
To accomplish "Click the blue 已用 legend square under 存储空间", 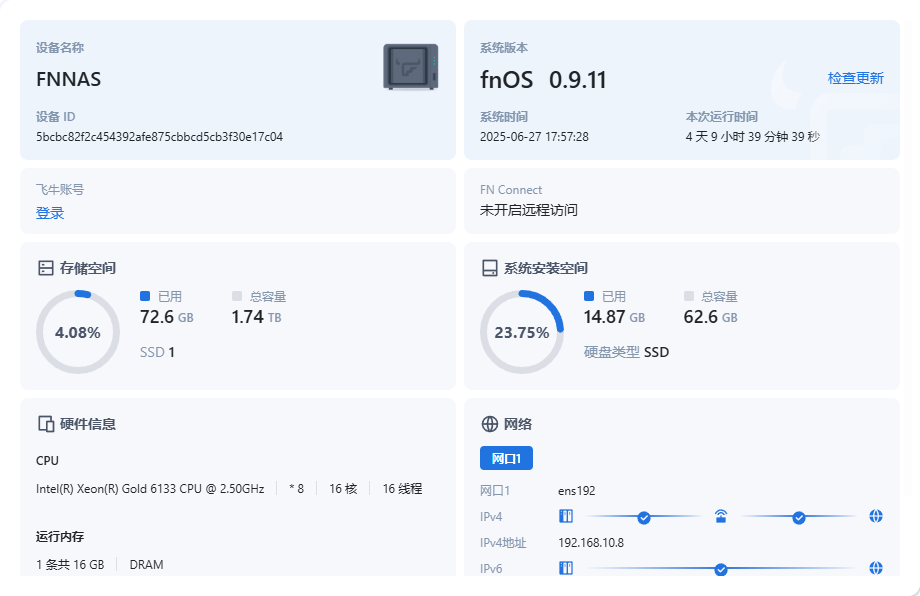I will click(145, 296).
